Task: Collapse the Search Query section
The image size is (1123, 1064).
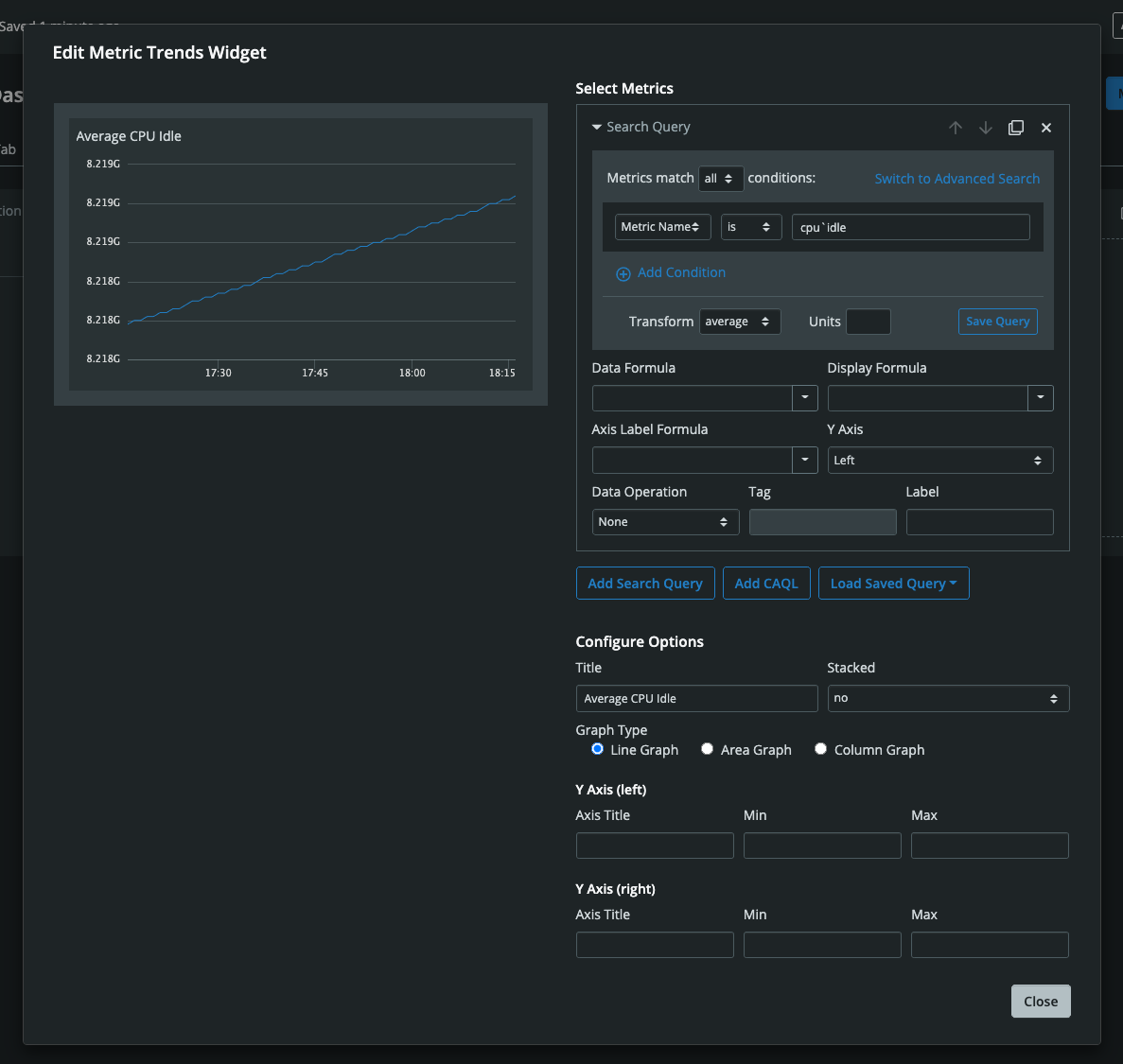Action: coord(596,127)
